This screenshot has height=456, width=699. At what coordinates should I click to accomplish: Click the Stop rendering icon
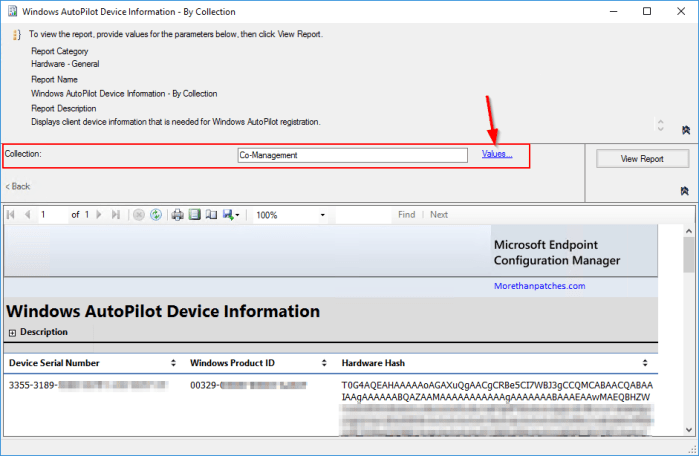(x=139, y=215)
